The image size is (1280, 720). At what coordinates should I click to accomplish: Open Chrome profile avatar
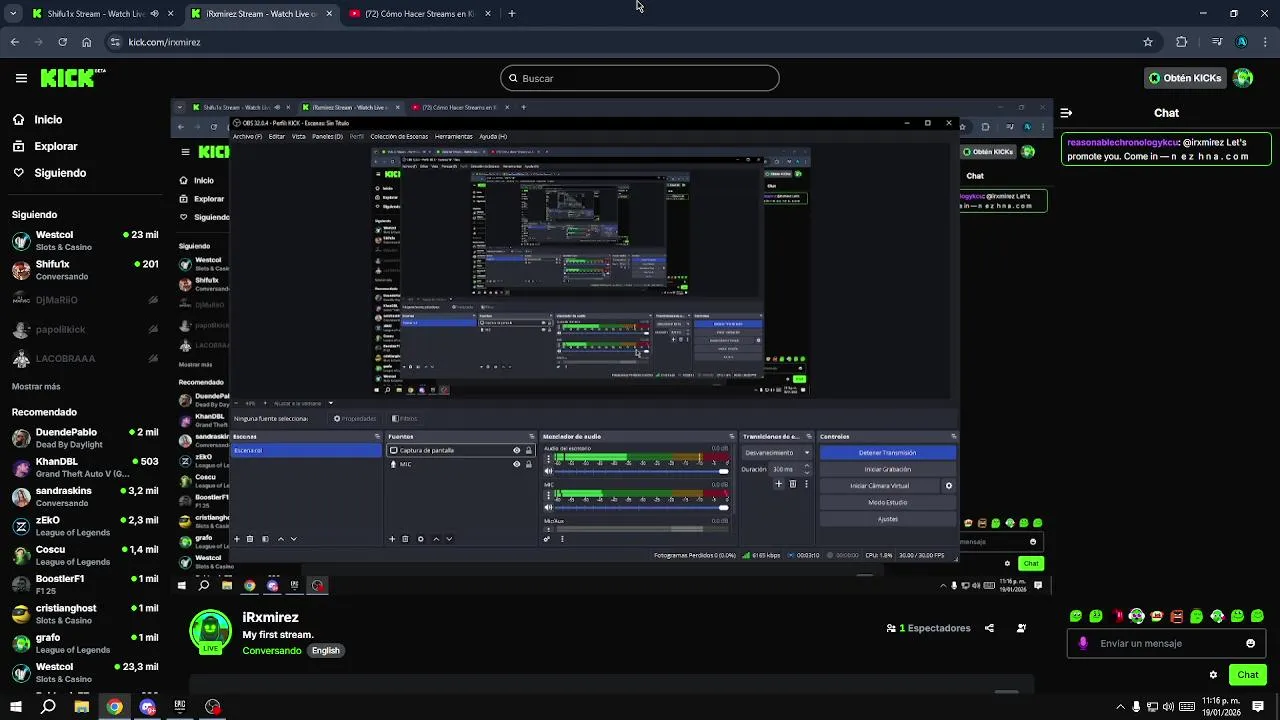1241,42
